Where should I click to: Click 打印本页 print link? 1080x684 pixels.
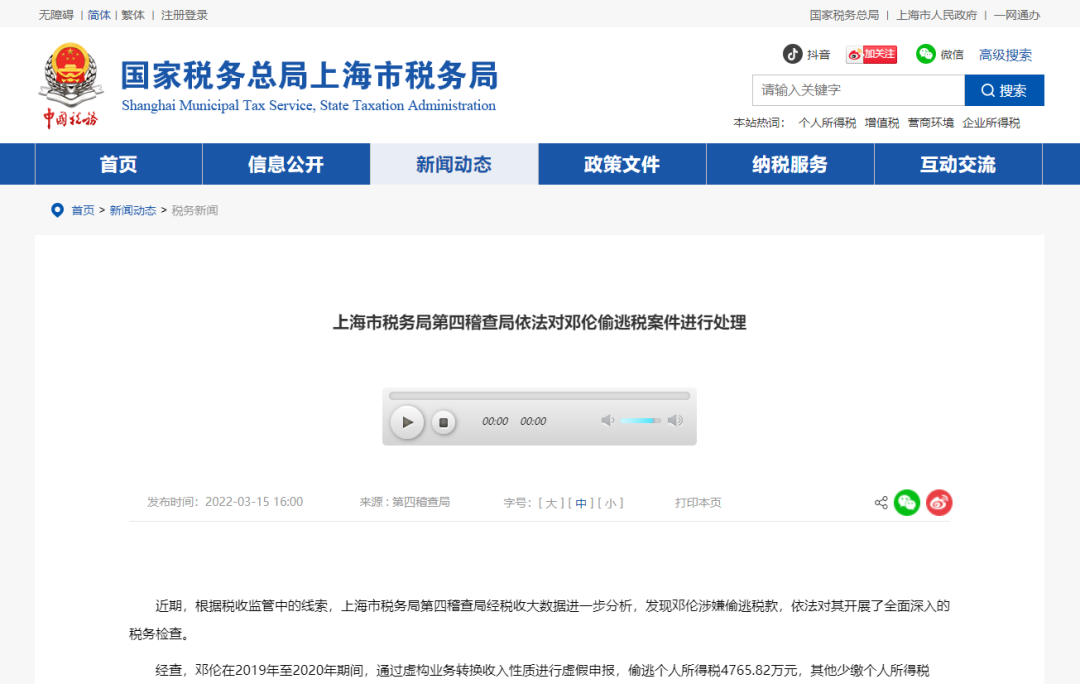click(698, 503)
